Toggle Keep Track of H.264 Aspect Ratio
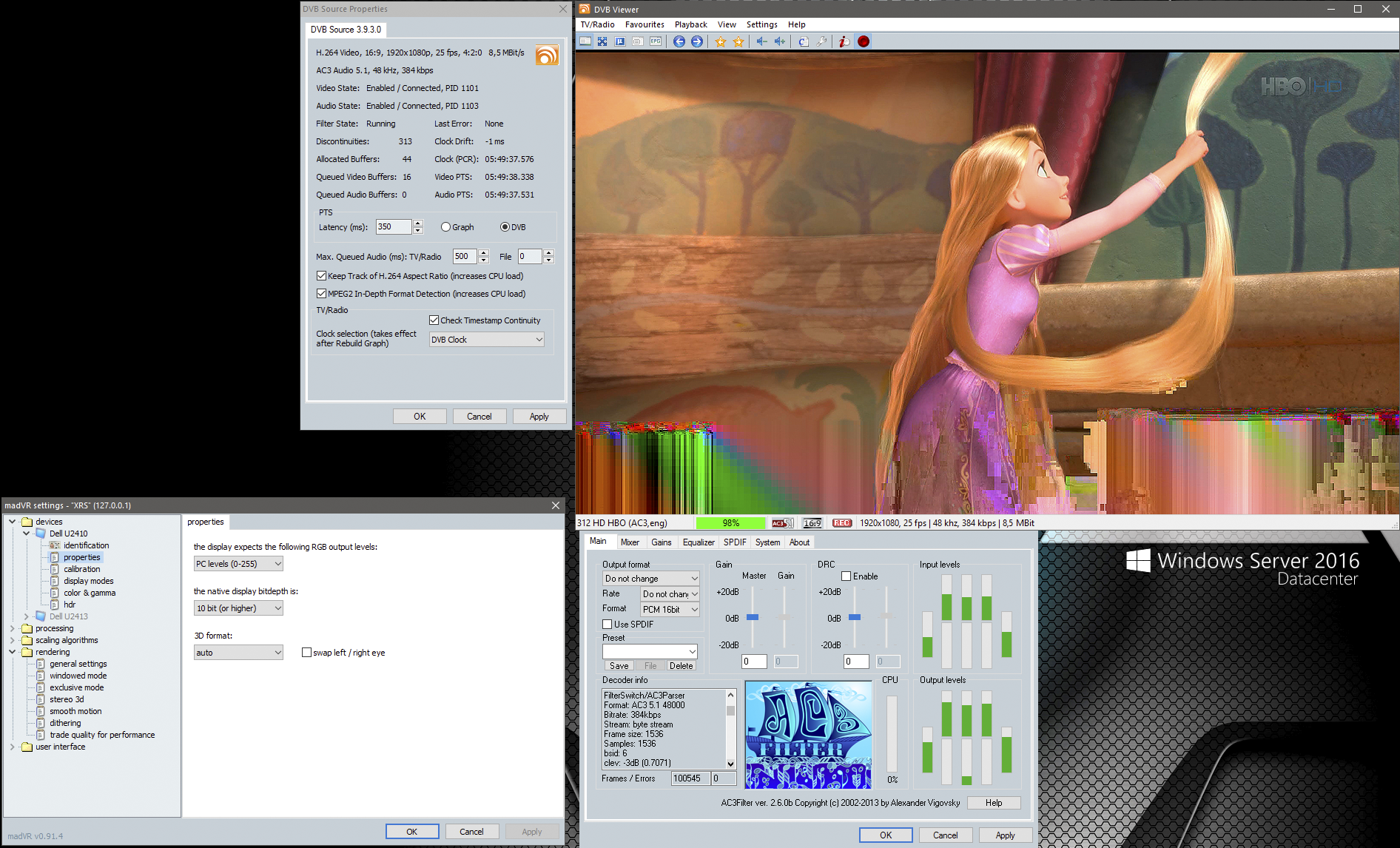The height and width of the screenshot is (848, 1400). 321,276
